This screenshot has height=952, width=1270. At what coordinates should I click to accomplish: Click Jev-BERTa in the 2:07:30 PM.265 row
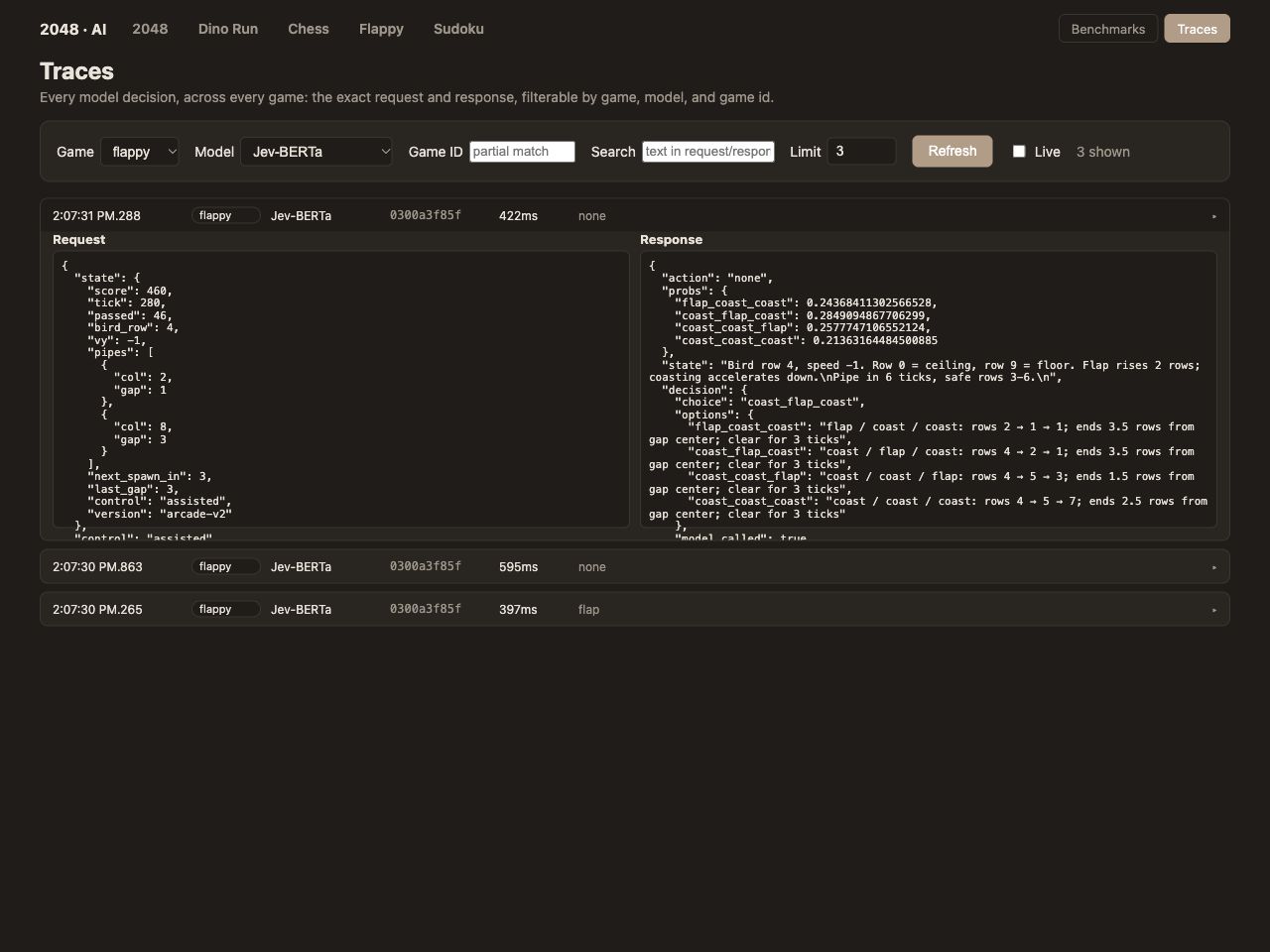coord(301,609)
